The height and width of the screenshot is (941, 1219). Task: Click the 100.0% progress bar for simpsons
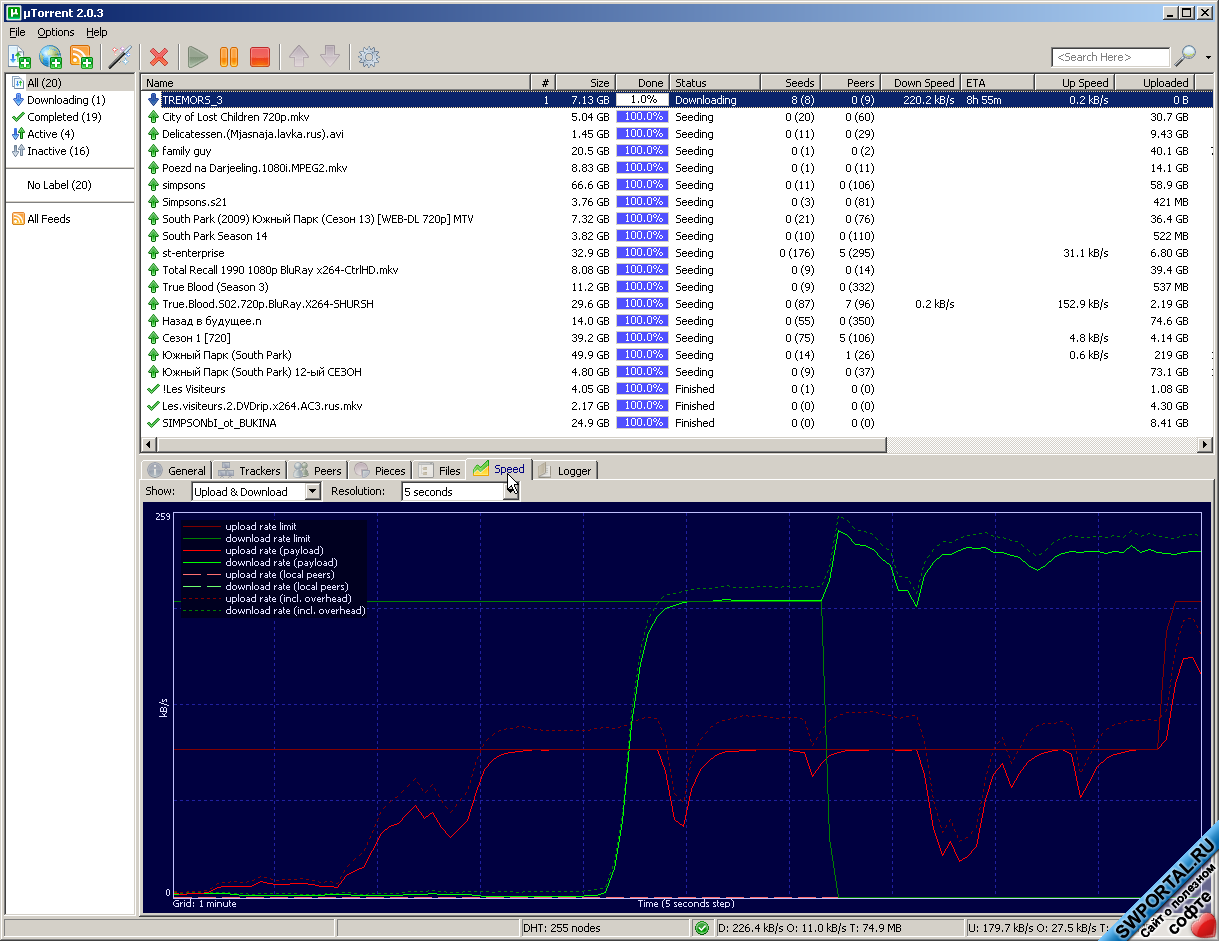pyautogui.click(x=642, y=185)
